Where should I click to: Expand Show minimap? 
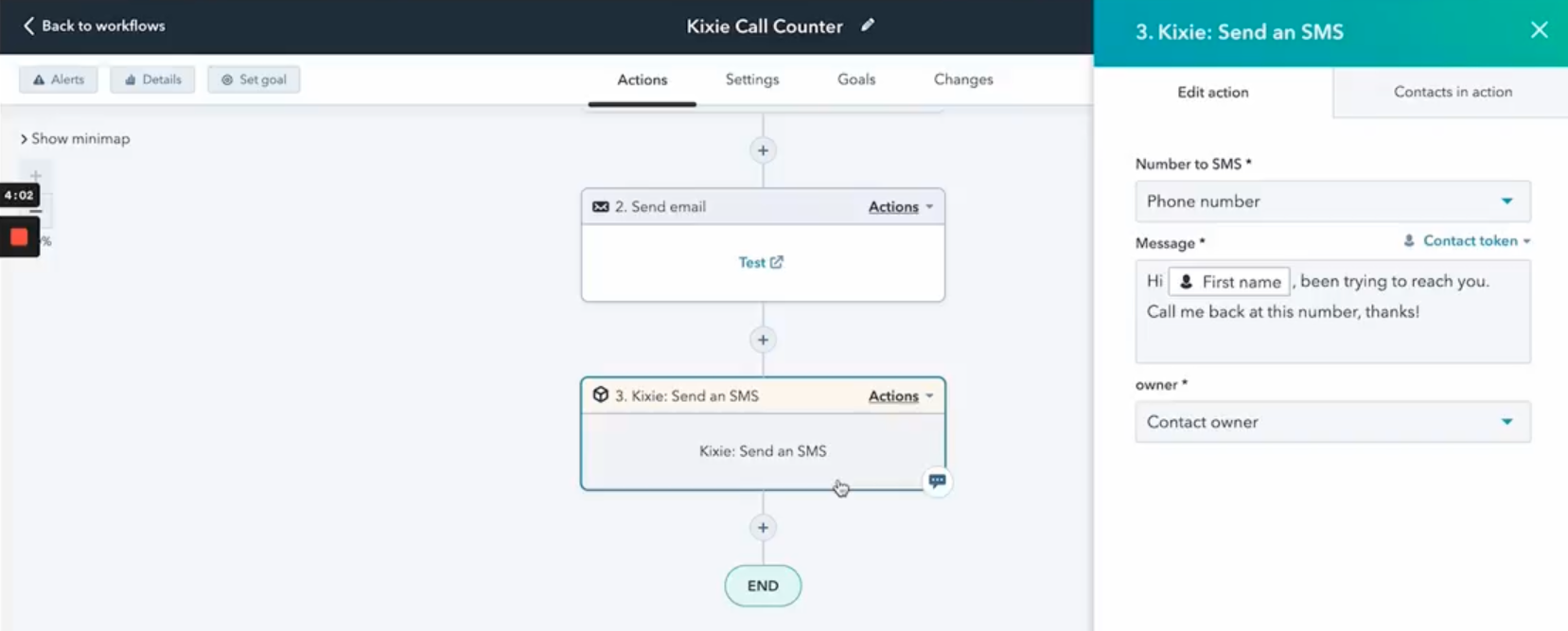coord(75,139)
